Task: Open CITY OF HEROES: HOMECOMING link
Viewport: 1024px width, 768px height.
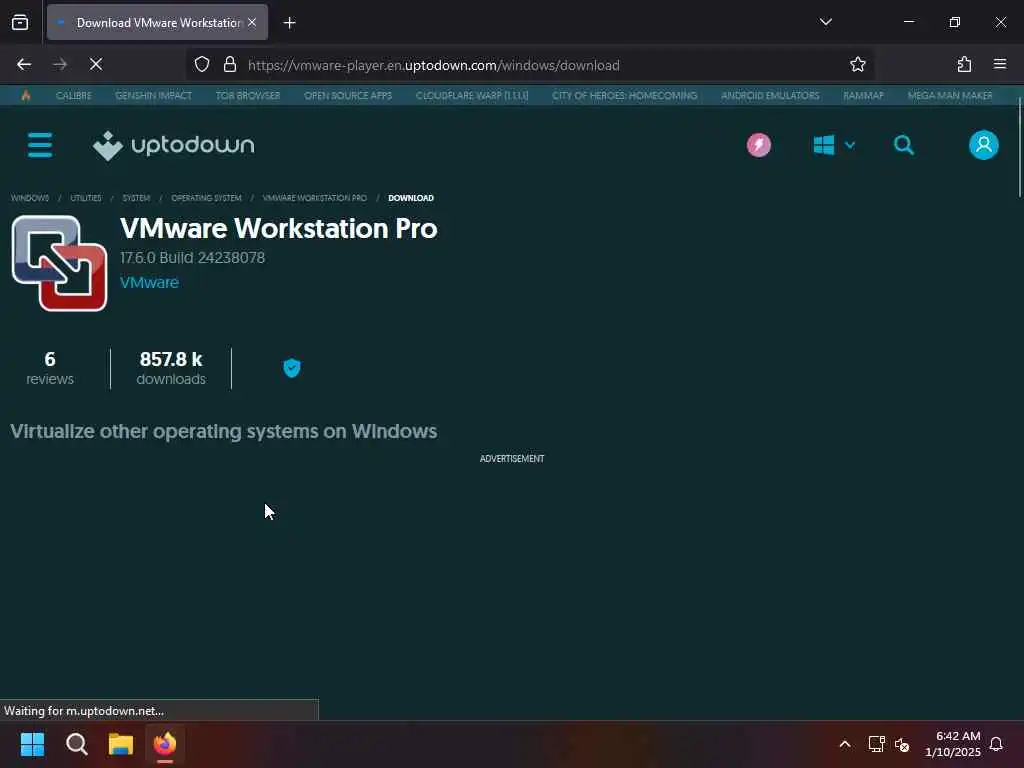Action: pos(624,96)
